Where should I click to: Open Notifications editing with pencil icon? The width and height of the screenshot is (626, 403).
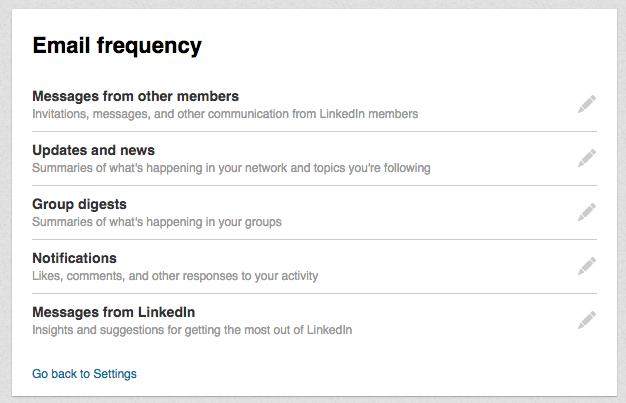[587, 266]
